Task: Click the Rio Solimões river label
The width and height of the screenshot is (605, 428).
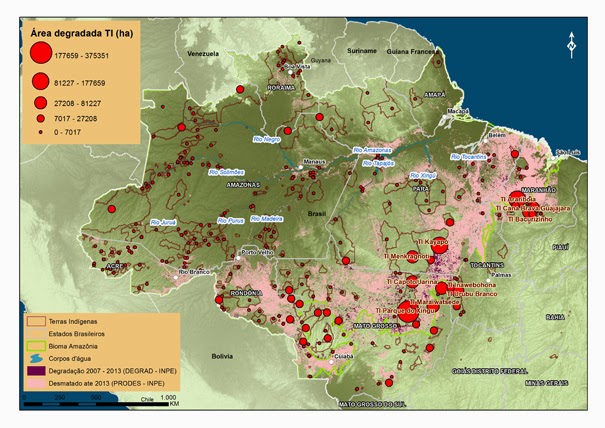Action: (x=226, y=172)
